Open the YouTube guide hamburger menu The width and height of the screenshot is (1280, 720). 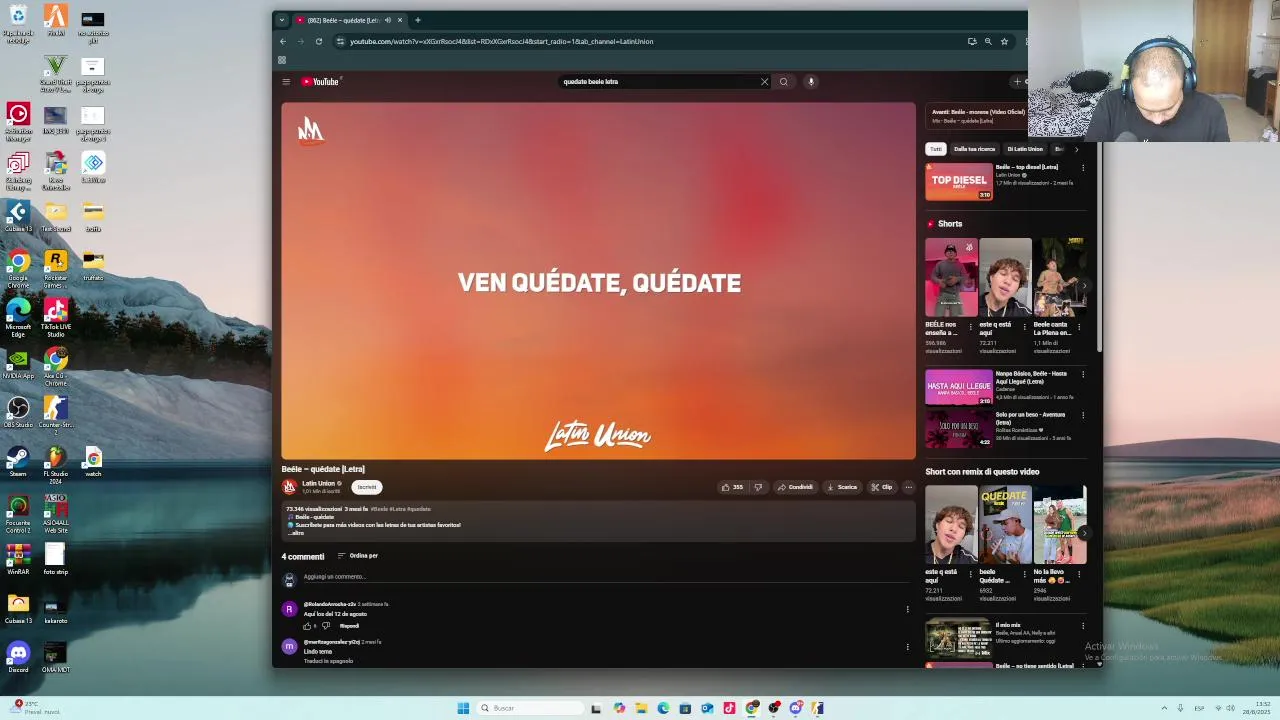tap(286, 82)
